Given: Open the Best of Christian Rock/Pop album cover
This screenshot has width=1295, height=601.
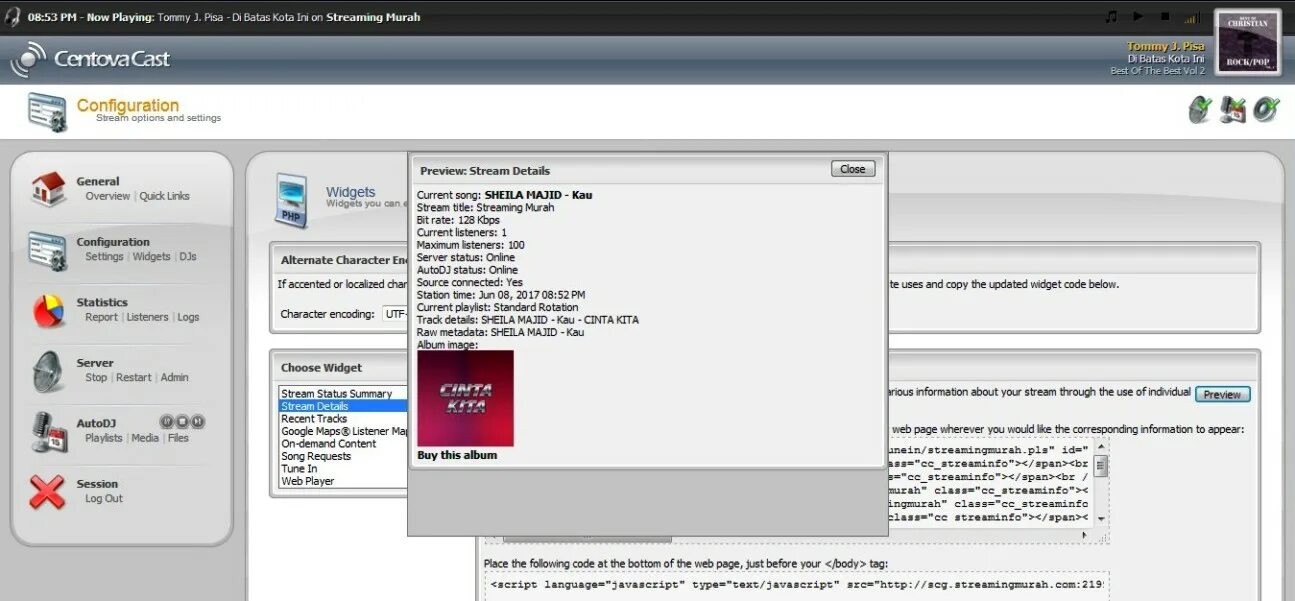Looking at the screenshot, I should [x=1248, y=42].
